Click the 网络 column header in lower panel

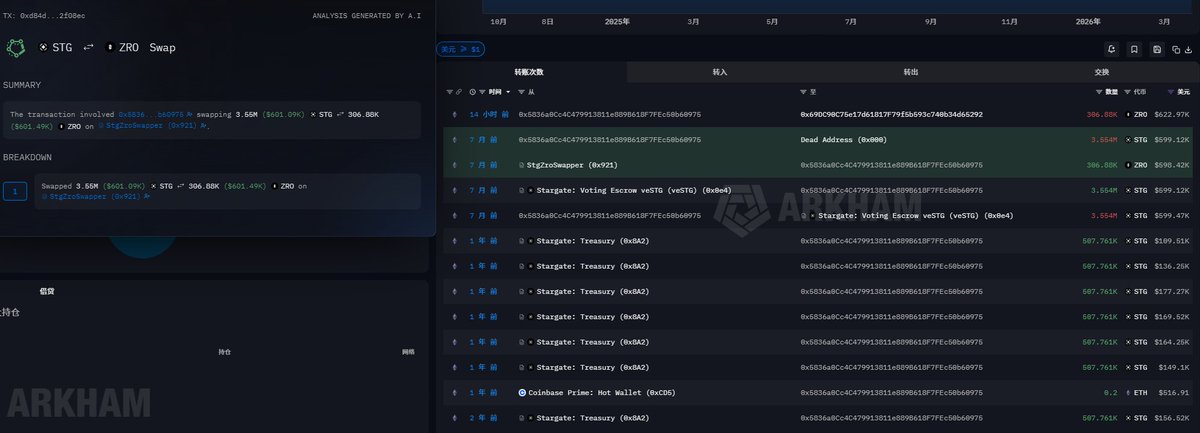(x=408, y=352)
